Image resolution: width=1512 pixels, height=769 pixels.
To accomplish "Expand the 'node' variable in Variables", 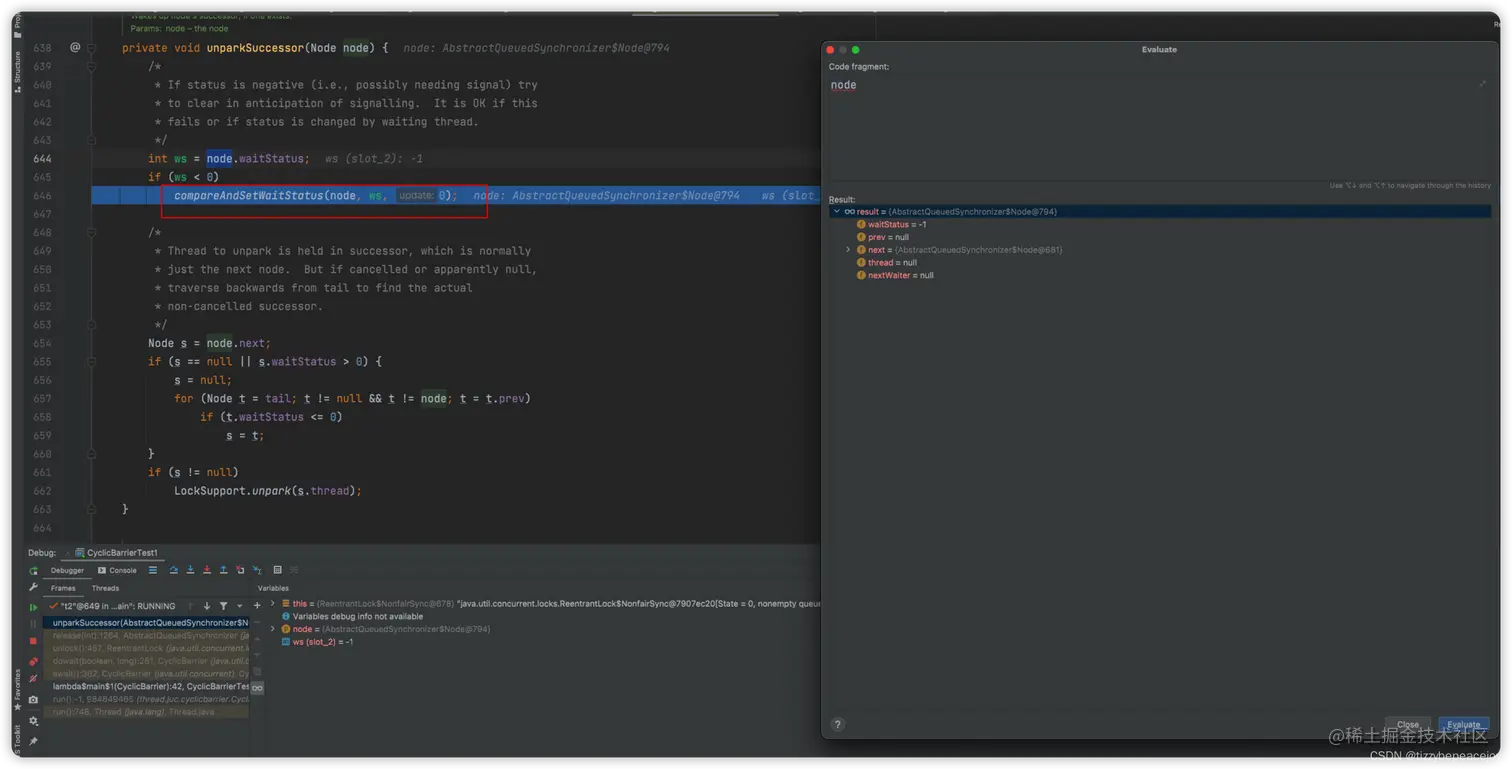I will click(x=272, y=629).
